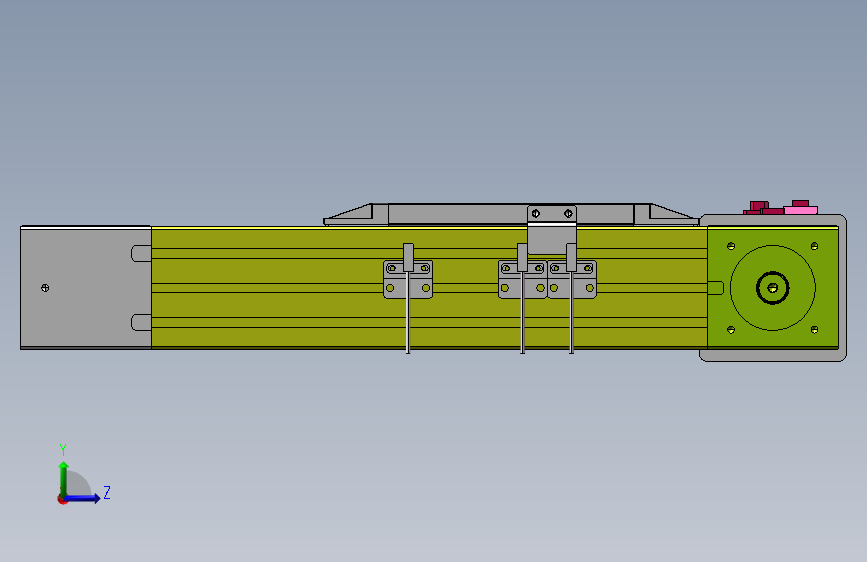This screenshot has width=867, height=562.
Task: Select the top-left screw on the green plate
Action: pos(731,246)
